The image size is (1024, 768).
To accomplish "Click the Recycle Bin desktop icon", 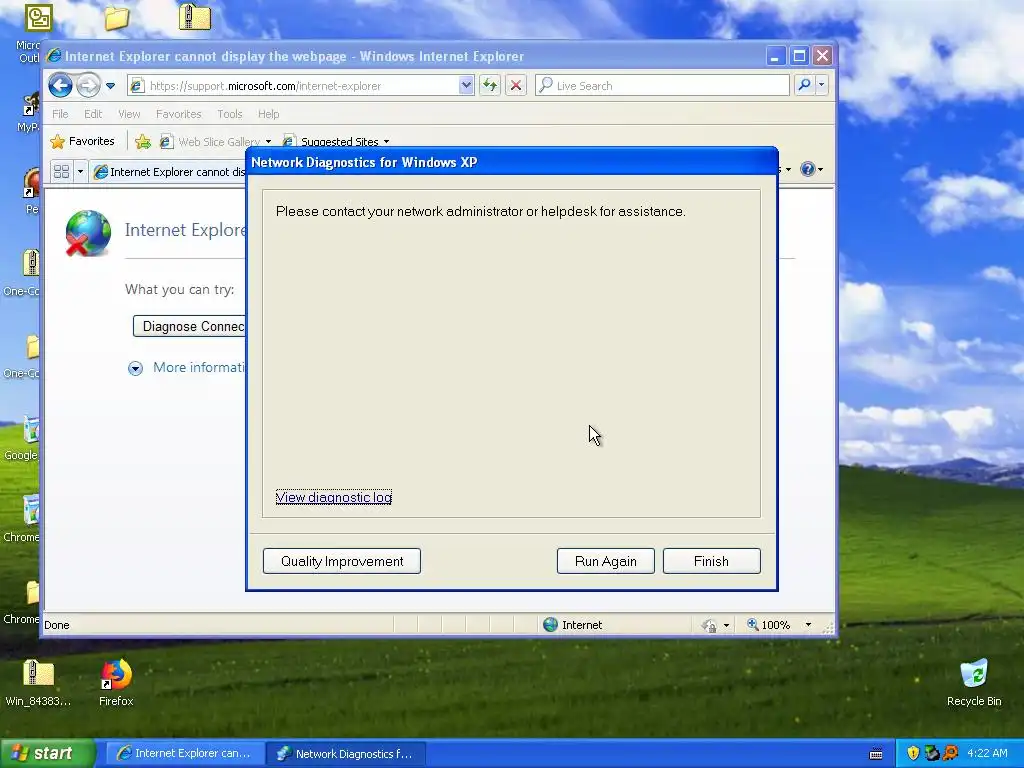I will 974,683.
